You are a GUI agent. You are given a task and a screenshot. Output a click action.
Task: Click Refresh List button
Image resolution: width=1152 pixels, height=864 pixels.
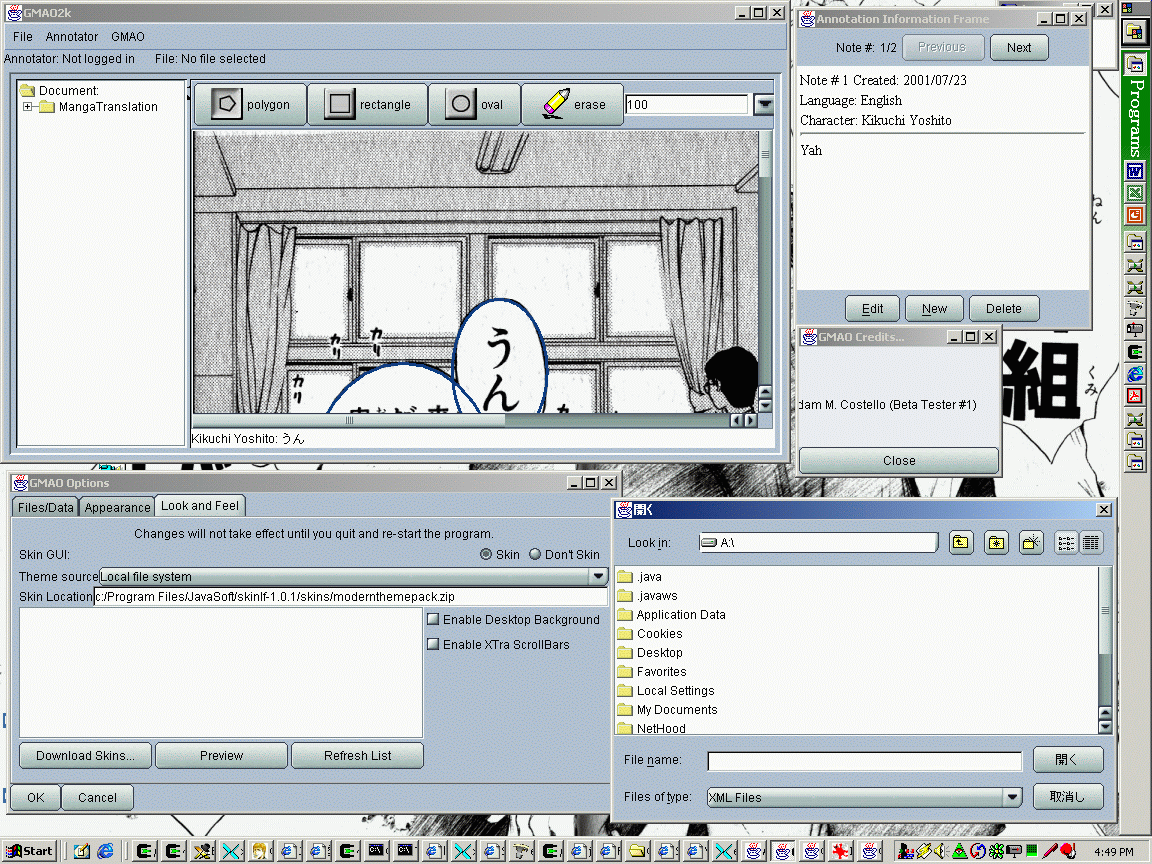click(x=357, y=756)
